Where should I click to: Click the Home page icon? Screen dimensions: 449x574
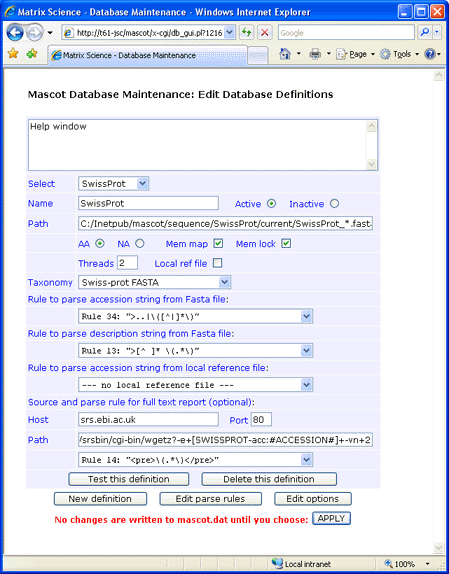285,54
